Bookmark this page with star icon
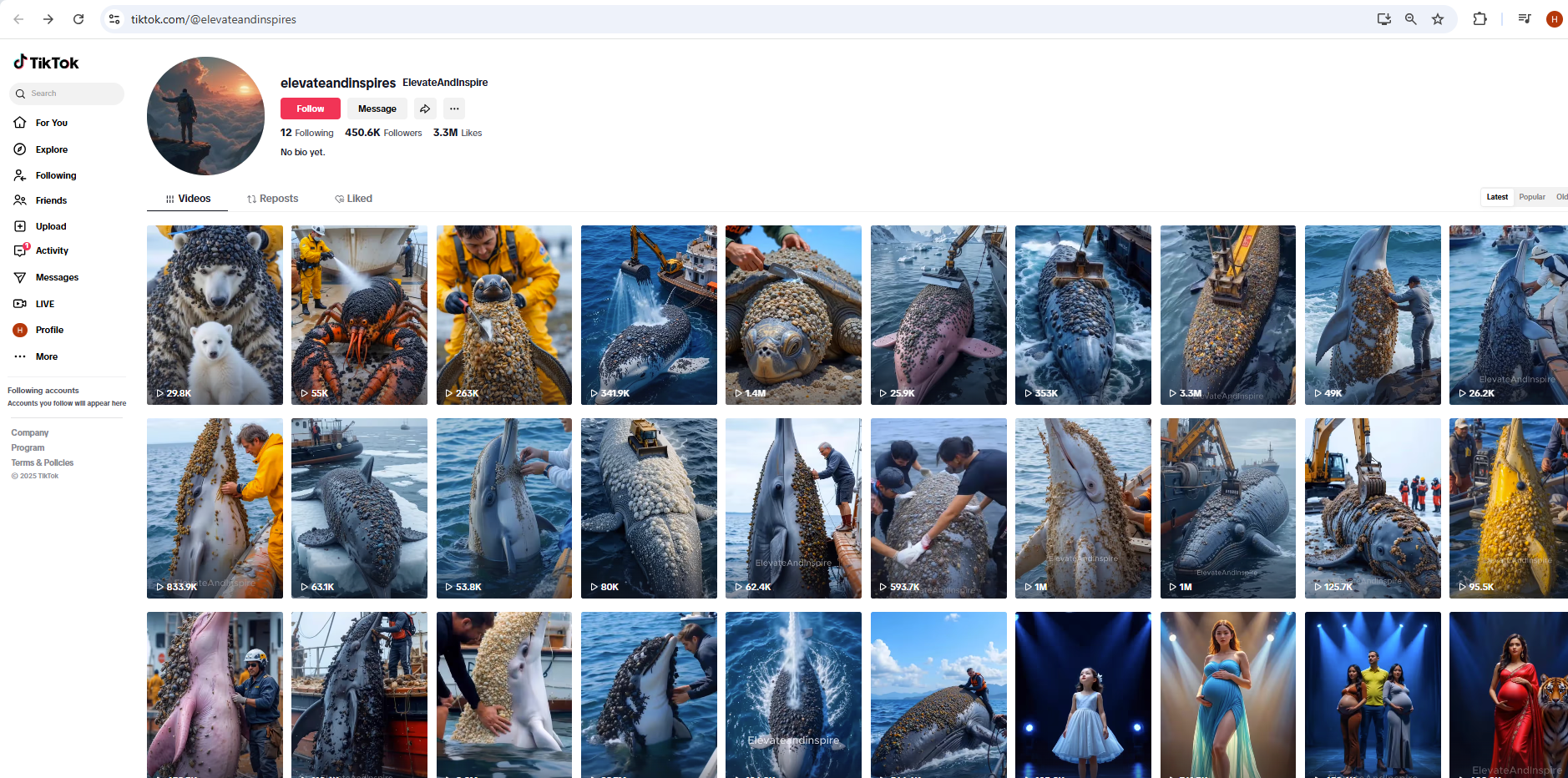 click(x=1438, y=19)
